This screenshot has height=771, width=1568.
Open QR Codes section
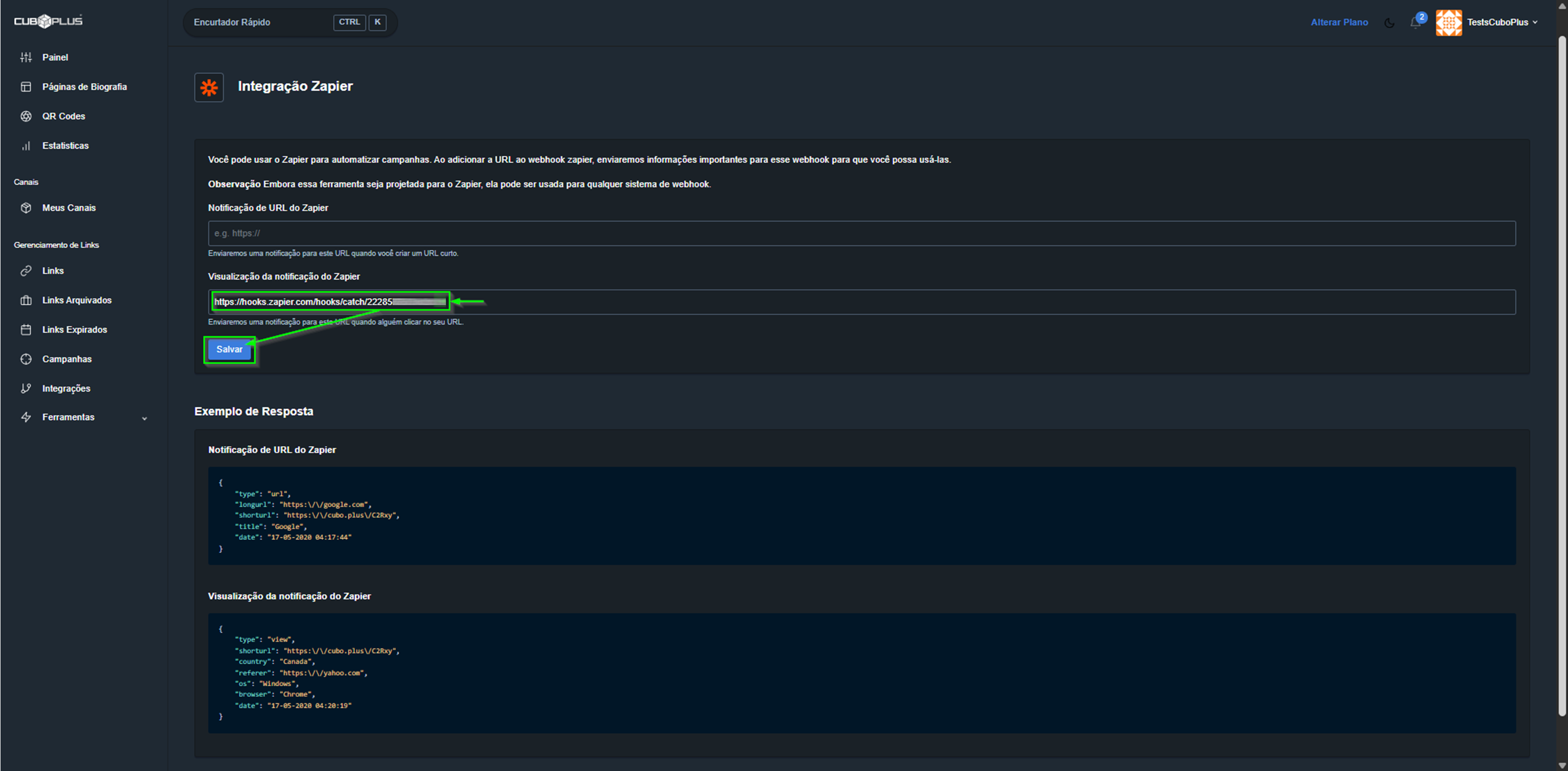point(63,116)
